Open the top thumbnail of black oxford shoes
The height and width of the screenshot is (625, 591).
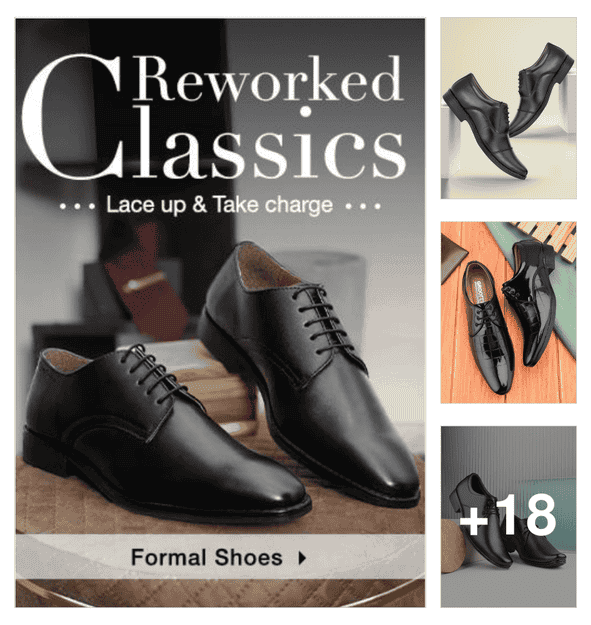point(508,108)
